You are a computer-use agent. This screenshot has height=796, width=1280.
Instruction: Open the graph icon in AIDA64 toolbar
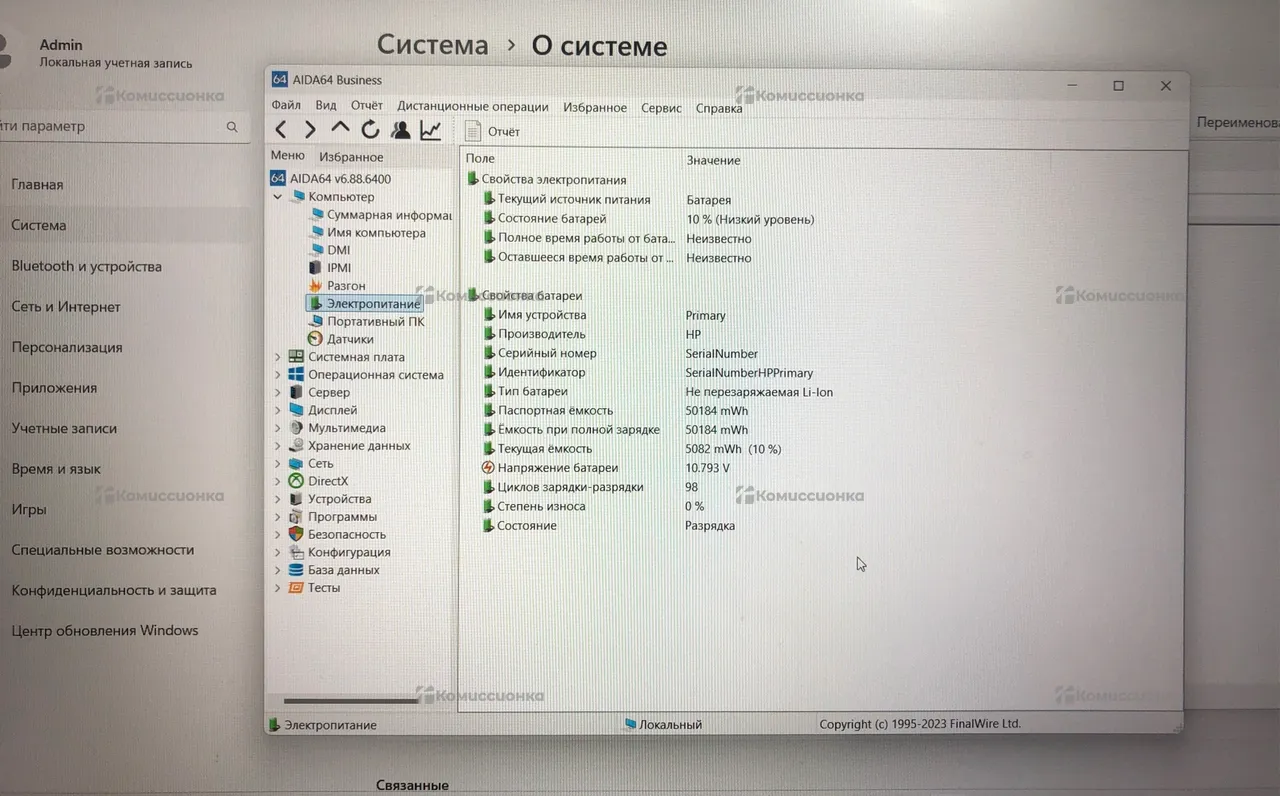point(430,129)
